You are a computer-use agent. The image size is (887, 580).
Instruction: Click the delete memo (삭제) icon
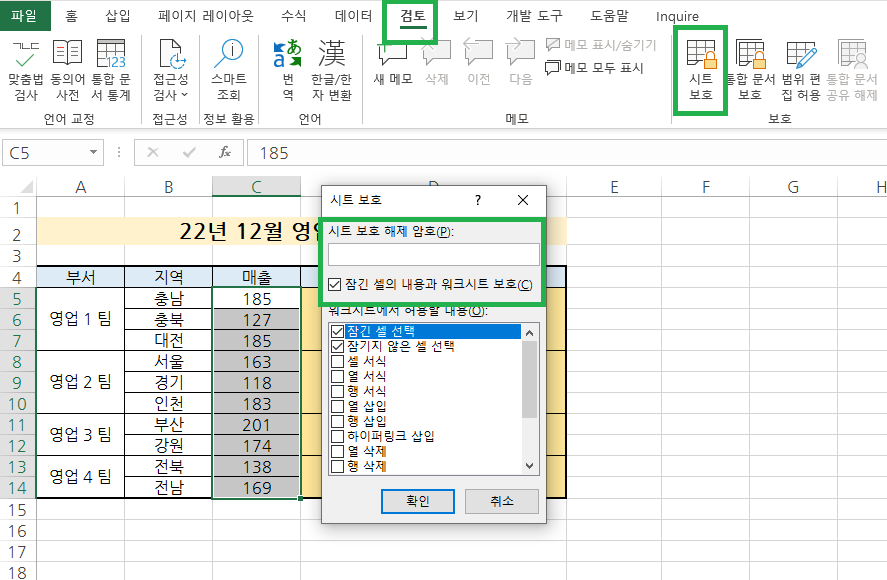(x=437, y=54)
